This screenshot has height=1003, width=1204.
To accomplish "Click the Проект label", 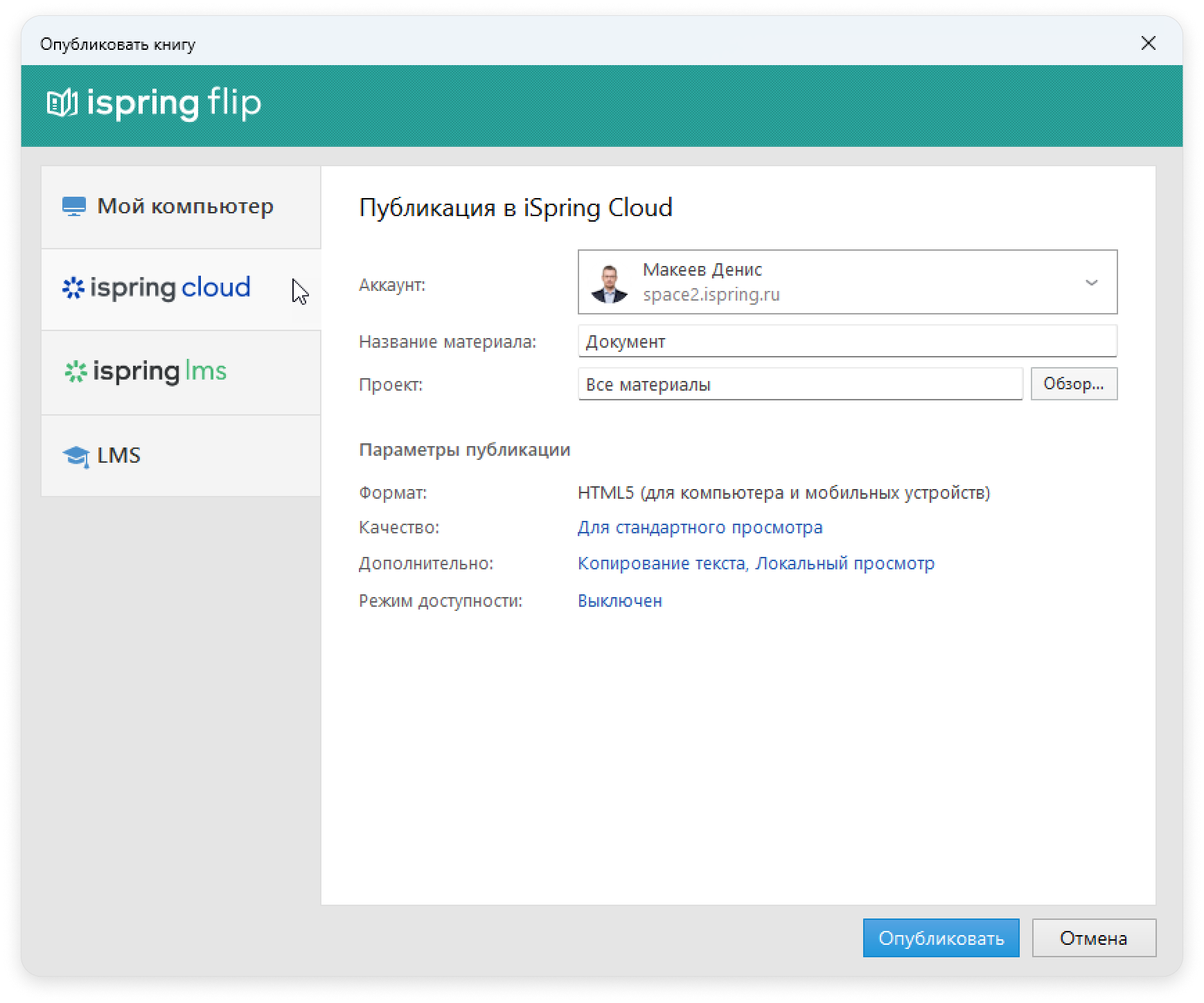I will pos(391,384).
